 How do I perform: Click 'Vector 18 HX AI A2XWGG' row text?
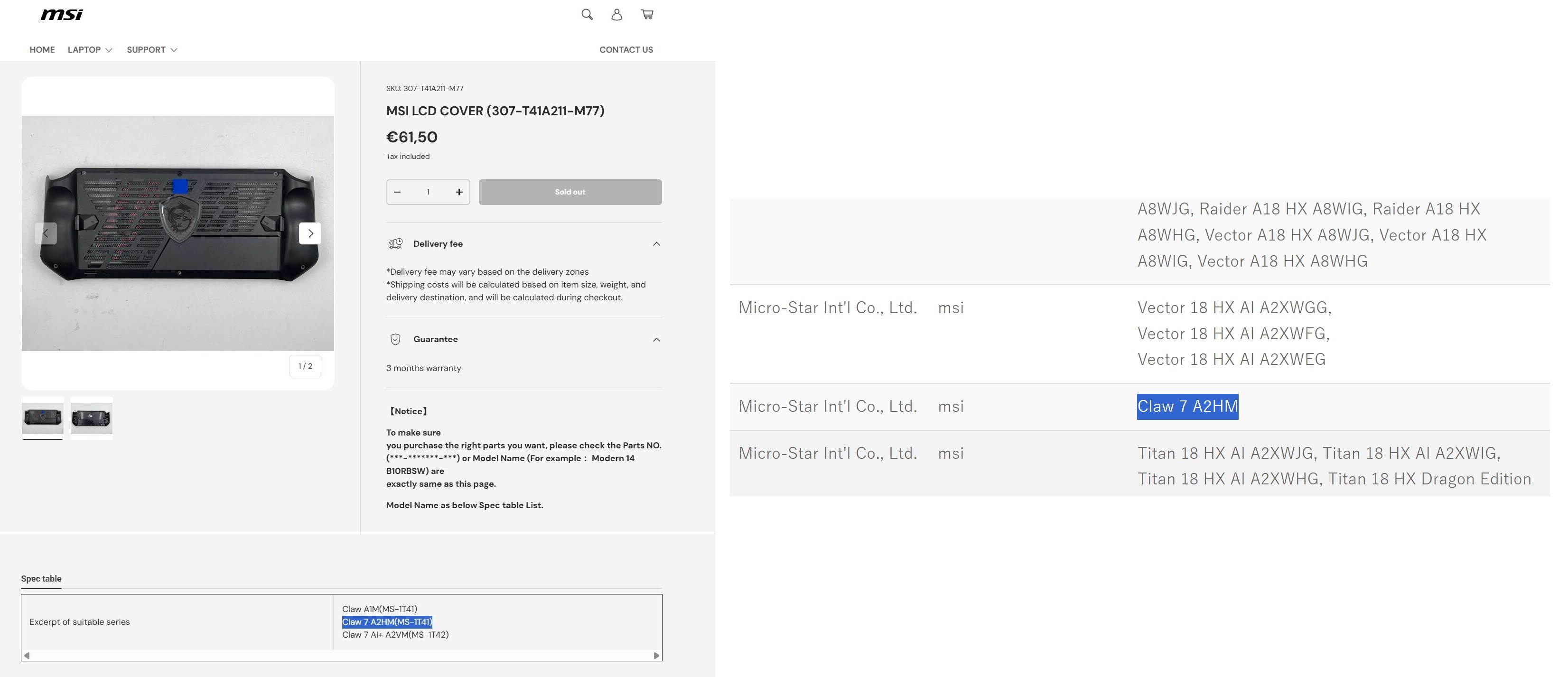1235,308
